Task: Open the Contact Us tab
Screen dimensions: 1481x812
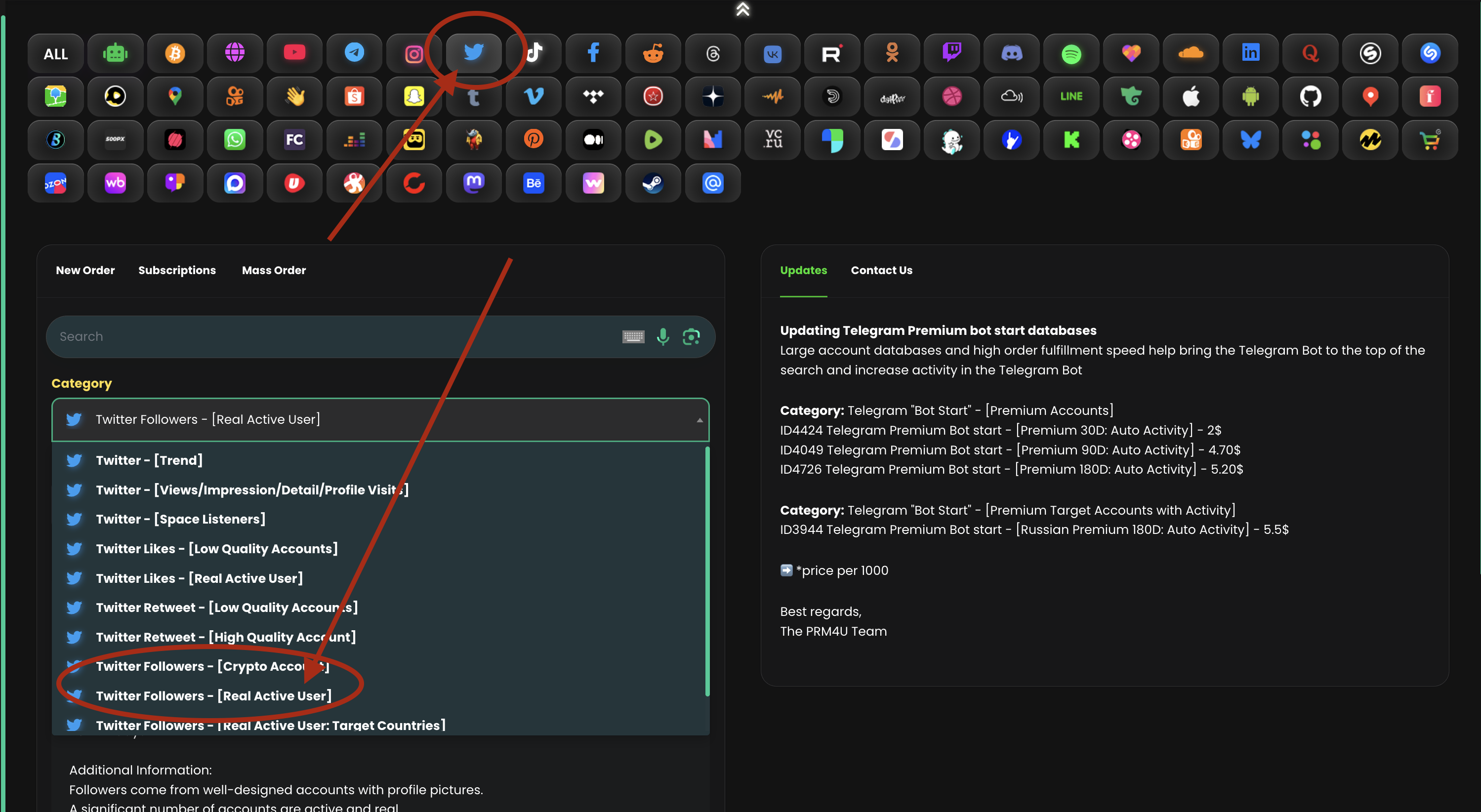Action: [x=881, y=270]
